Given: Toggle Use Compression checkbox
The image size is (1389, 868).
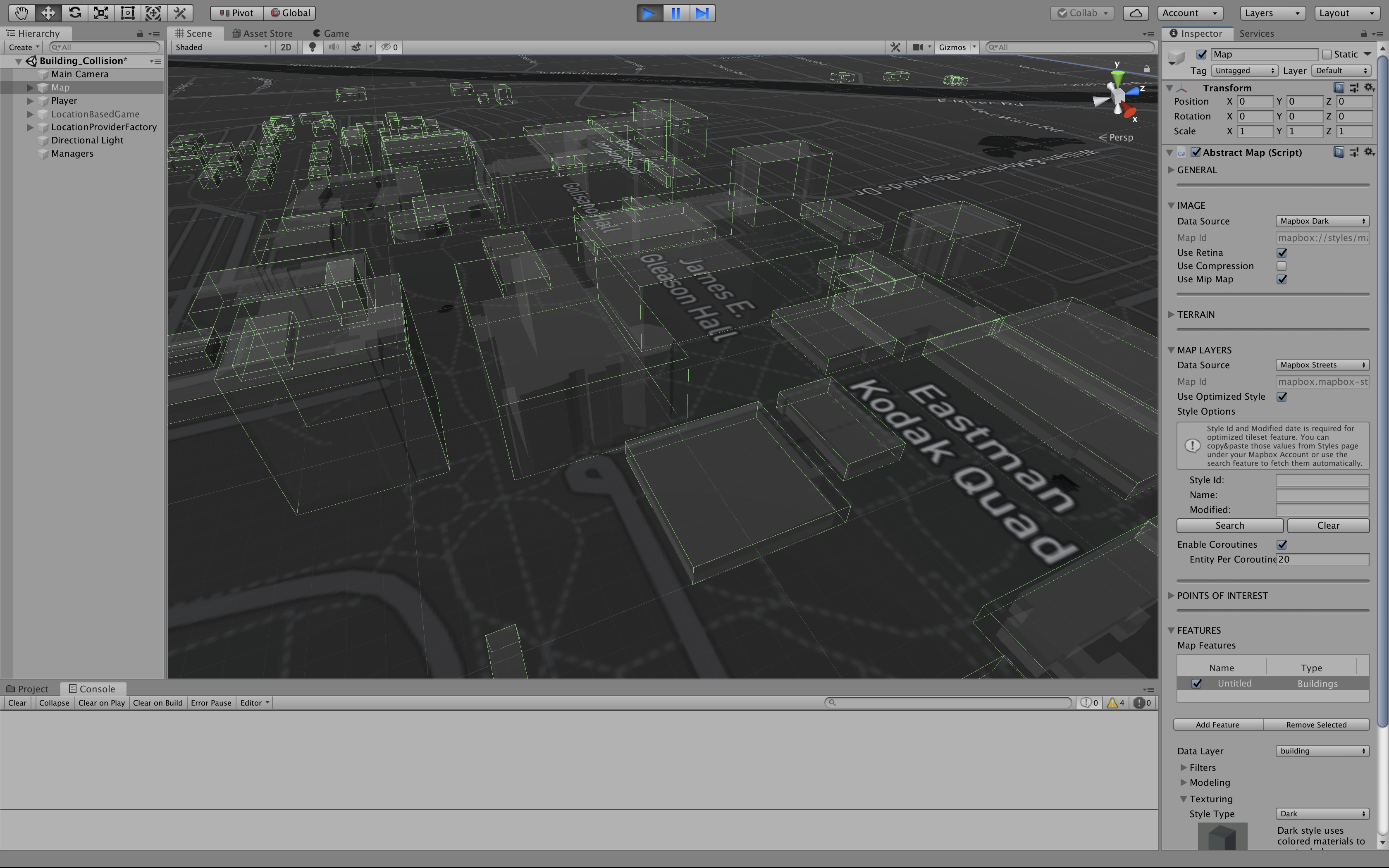Looking at the screenshot, I should click(1281, 266).
